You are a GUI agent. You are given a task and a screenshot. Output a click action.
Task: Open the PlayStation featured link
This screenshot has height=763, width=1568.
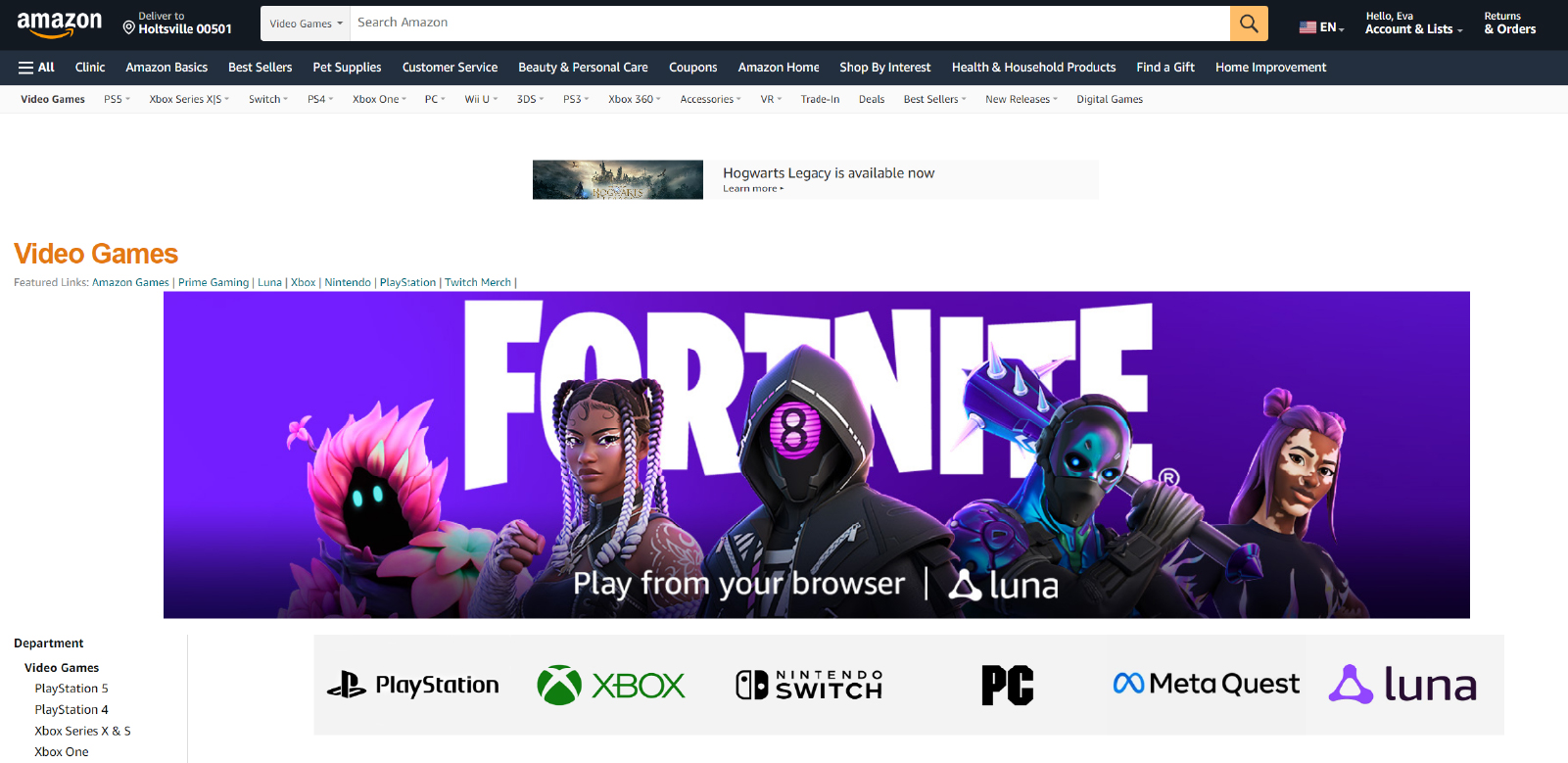407,282
